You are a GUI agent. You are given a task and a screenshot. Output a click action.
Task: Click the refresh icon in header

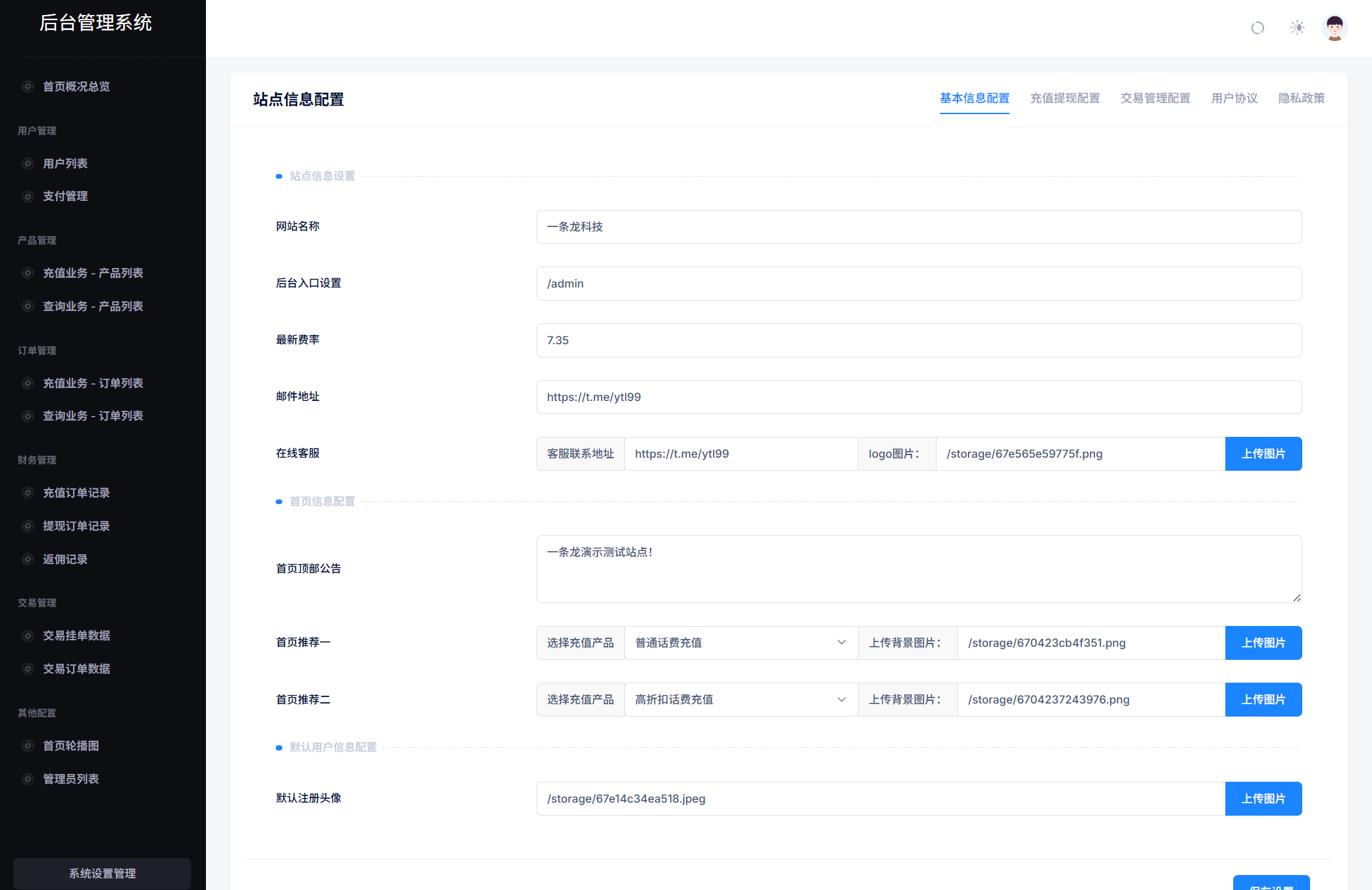1257,28
